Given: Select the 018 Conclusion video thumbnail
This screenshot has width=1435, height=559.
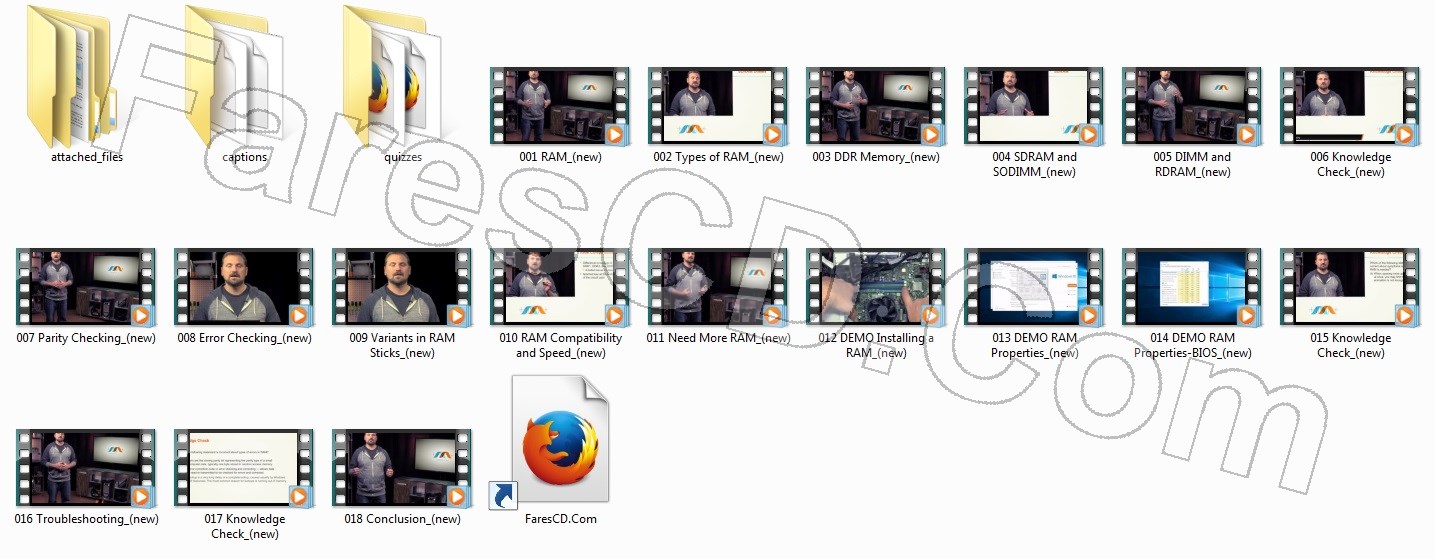Looking at the screenshot, I should pyautogui.click(x=402, y=468).
